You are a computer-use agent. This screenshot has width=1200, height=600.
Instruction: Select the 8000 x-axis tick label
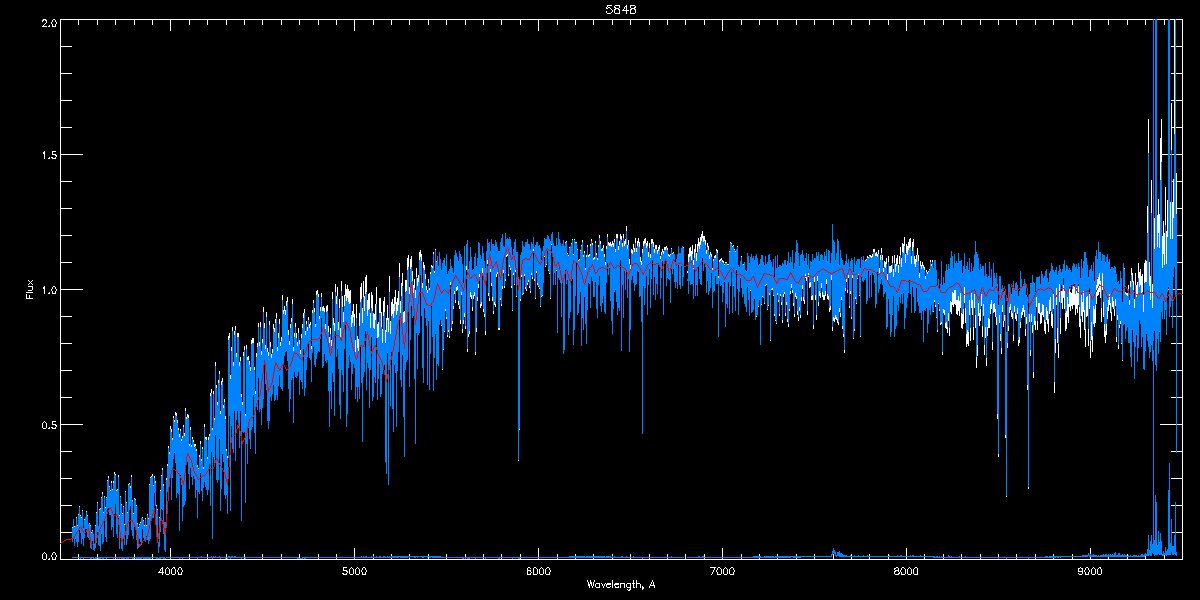click(x=906, y=572)
